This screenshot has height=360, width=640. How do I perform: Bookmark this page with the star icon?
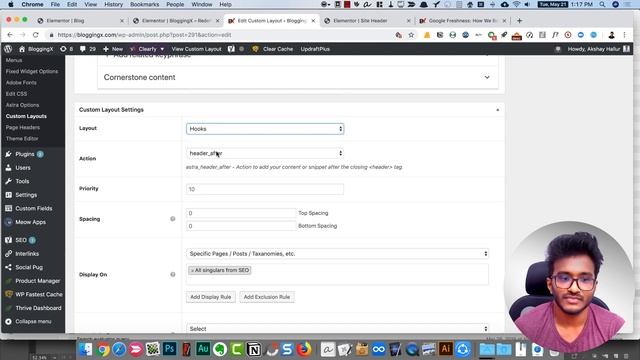411,35
